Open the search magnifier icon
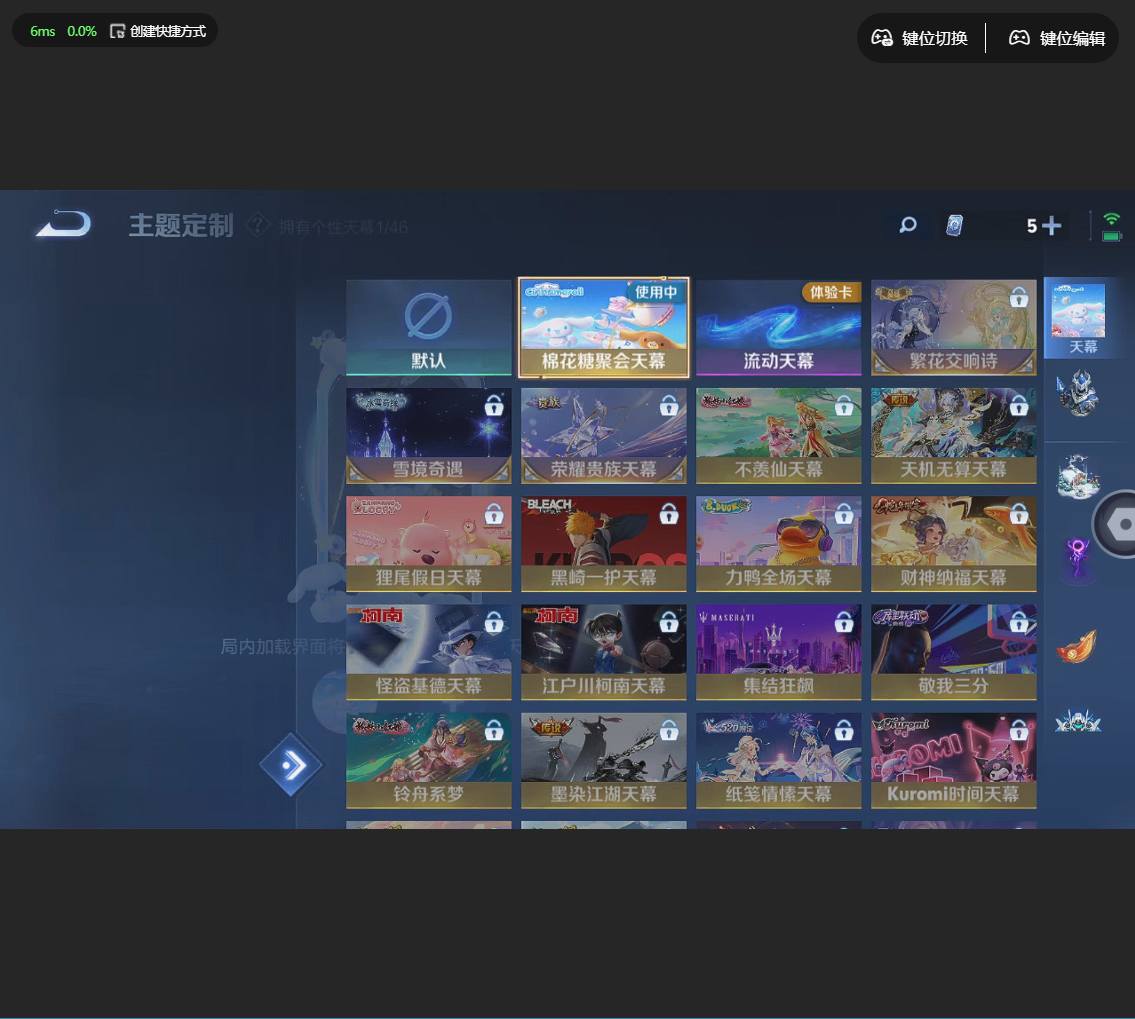The height and width of the screenshot is (1019, 1135). pos(908,225)
